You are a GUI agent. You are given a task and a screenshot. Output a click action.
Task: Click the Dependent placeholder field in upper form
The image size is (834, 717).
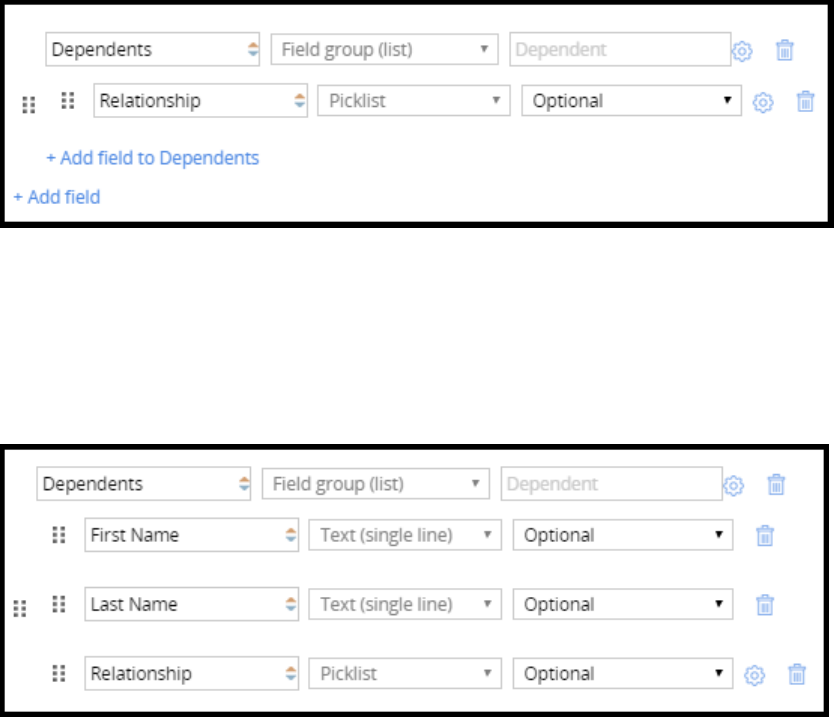pyautogui.click(x=619, y=50)
